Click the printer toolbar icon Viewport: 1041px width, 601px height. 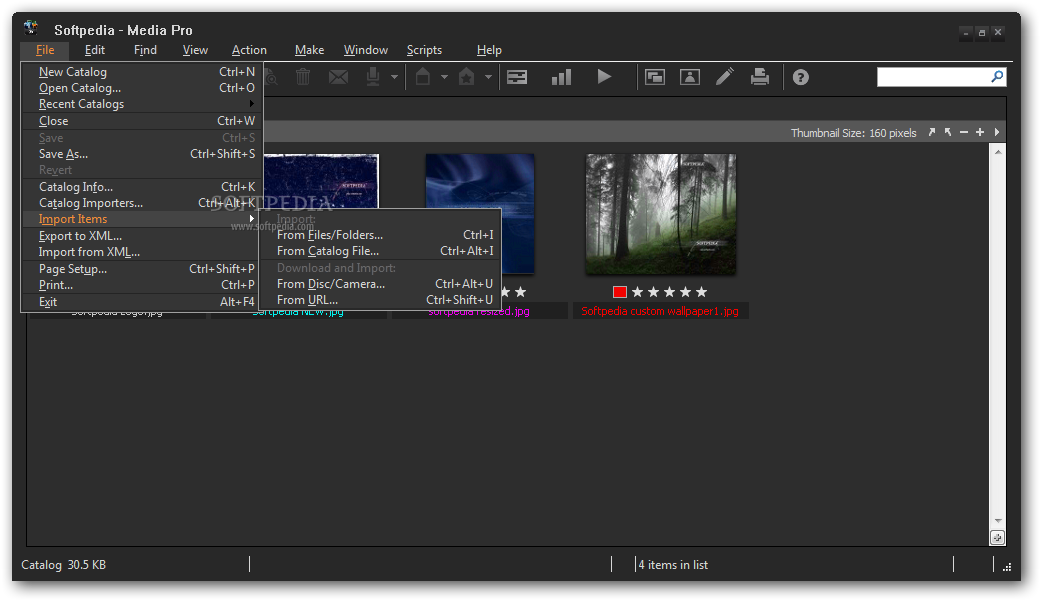click(760, 77)
